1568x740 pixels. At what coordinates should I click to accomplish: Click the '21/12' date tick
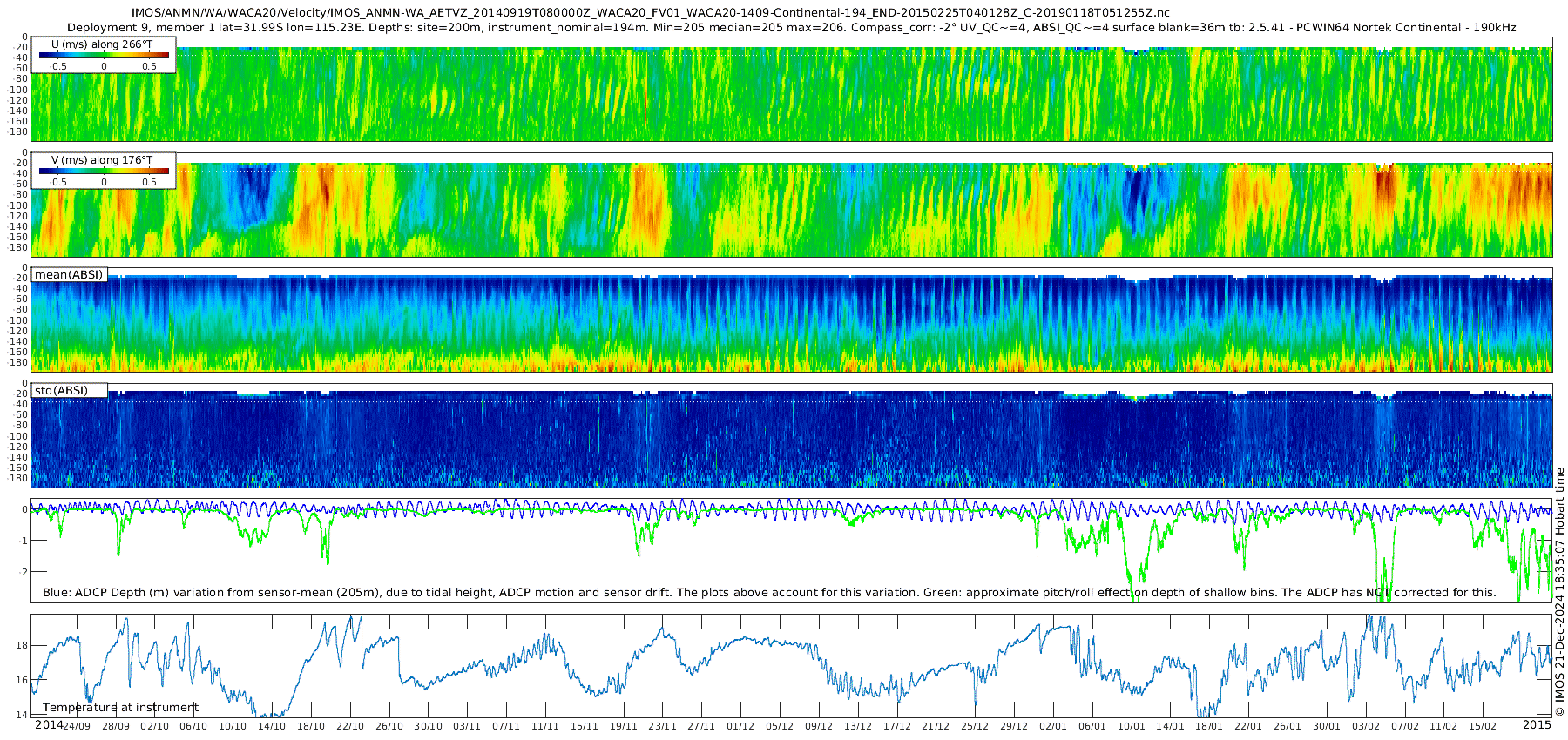(936, 726)
